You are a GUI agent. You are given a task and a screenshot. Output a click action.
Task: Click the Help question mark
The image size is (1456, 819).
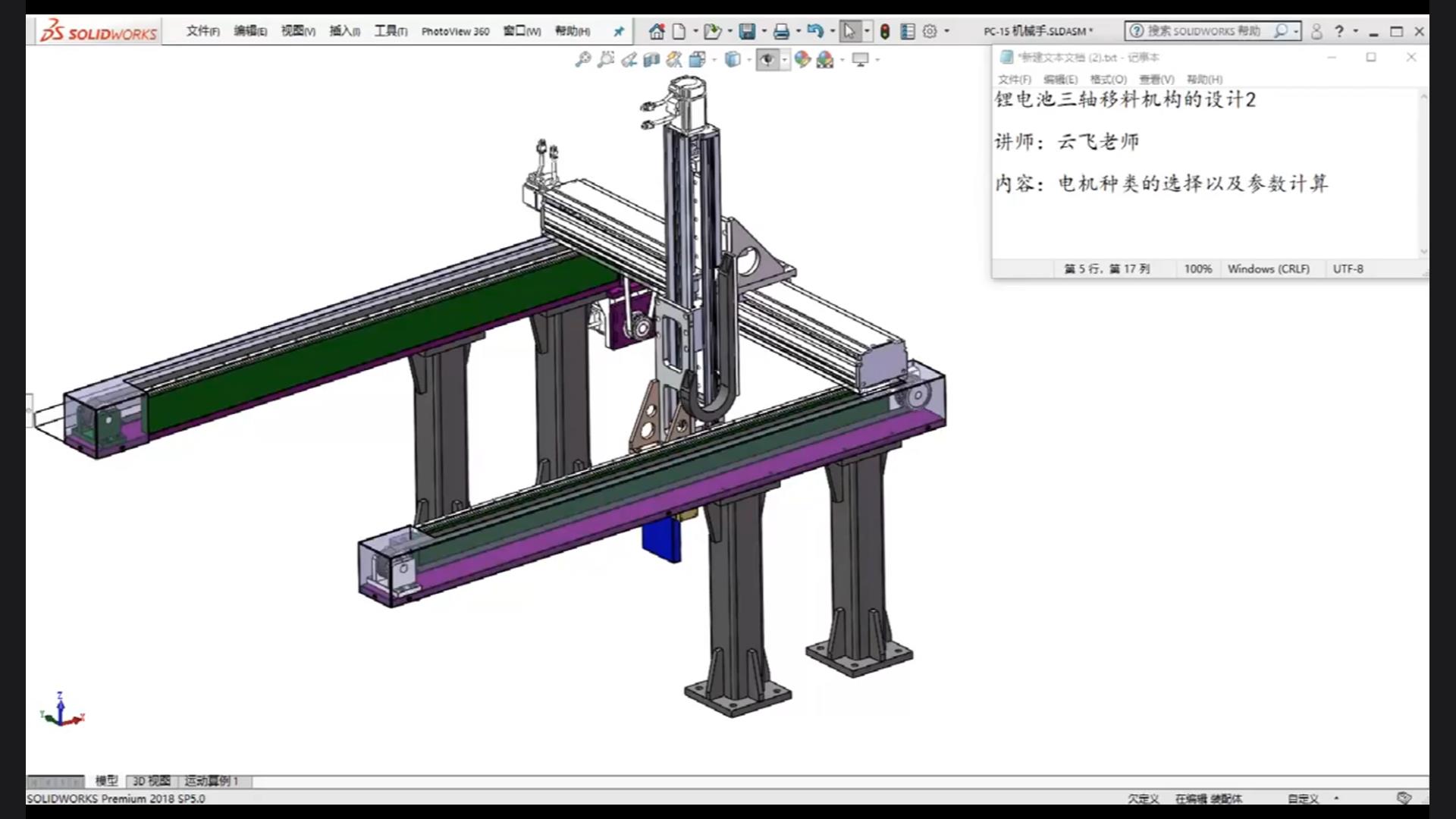click(x=1339, y=31)
